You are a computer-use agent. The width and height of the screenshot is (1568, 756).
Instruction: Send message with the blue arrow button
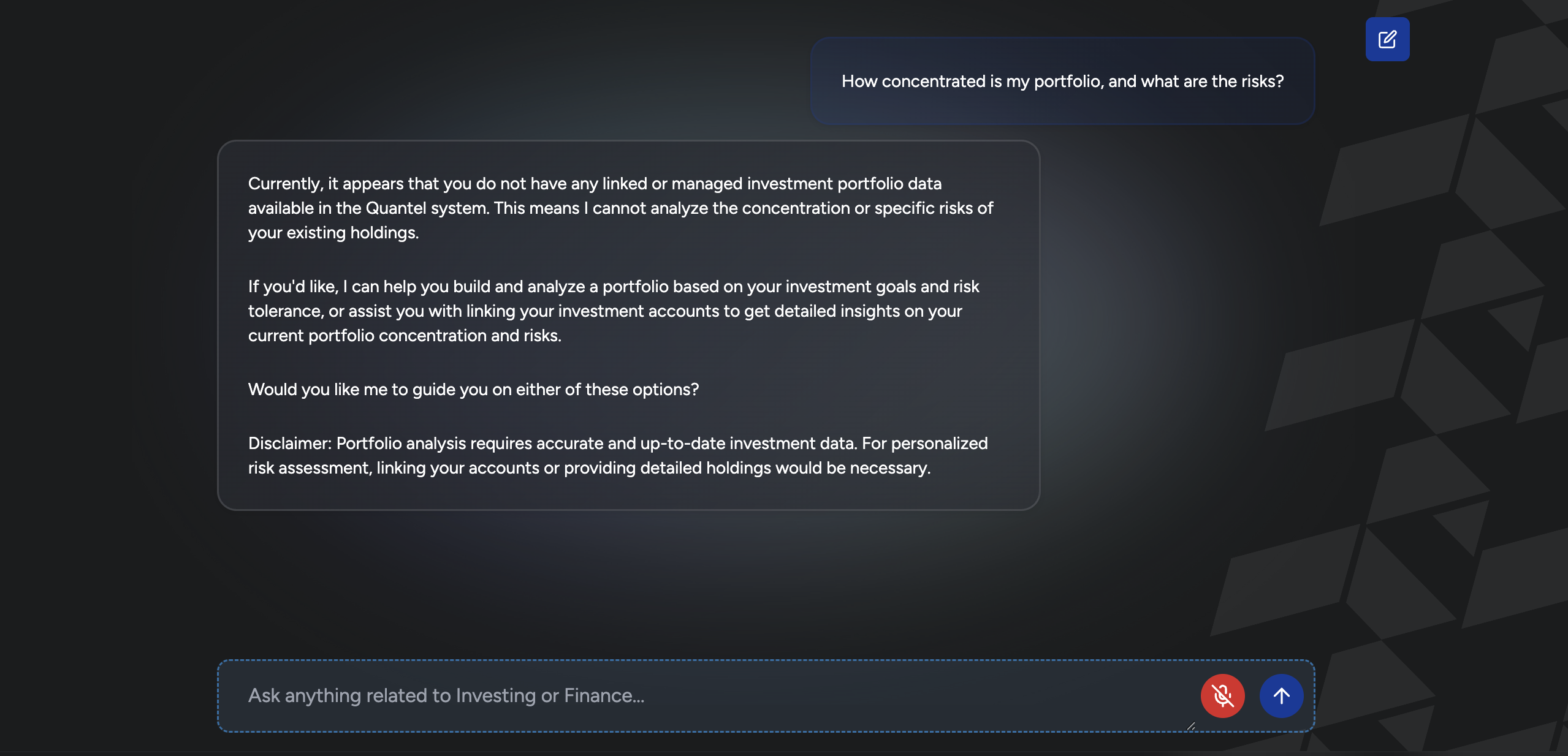[x=1281, y=696]
